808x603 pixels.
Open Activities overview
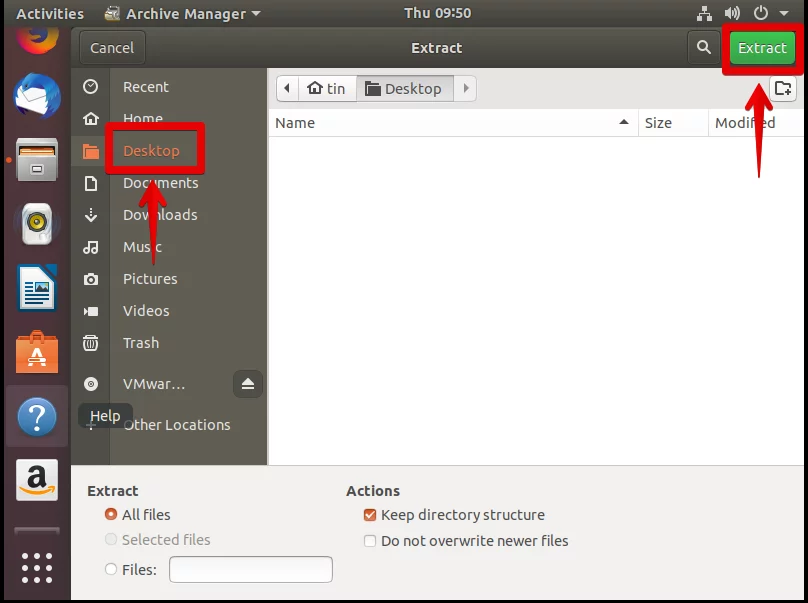(50, 13)
